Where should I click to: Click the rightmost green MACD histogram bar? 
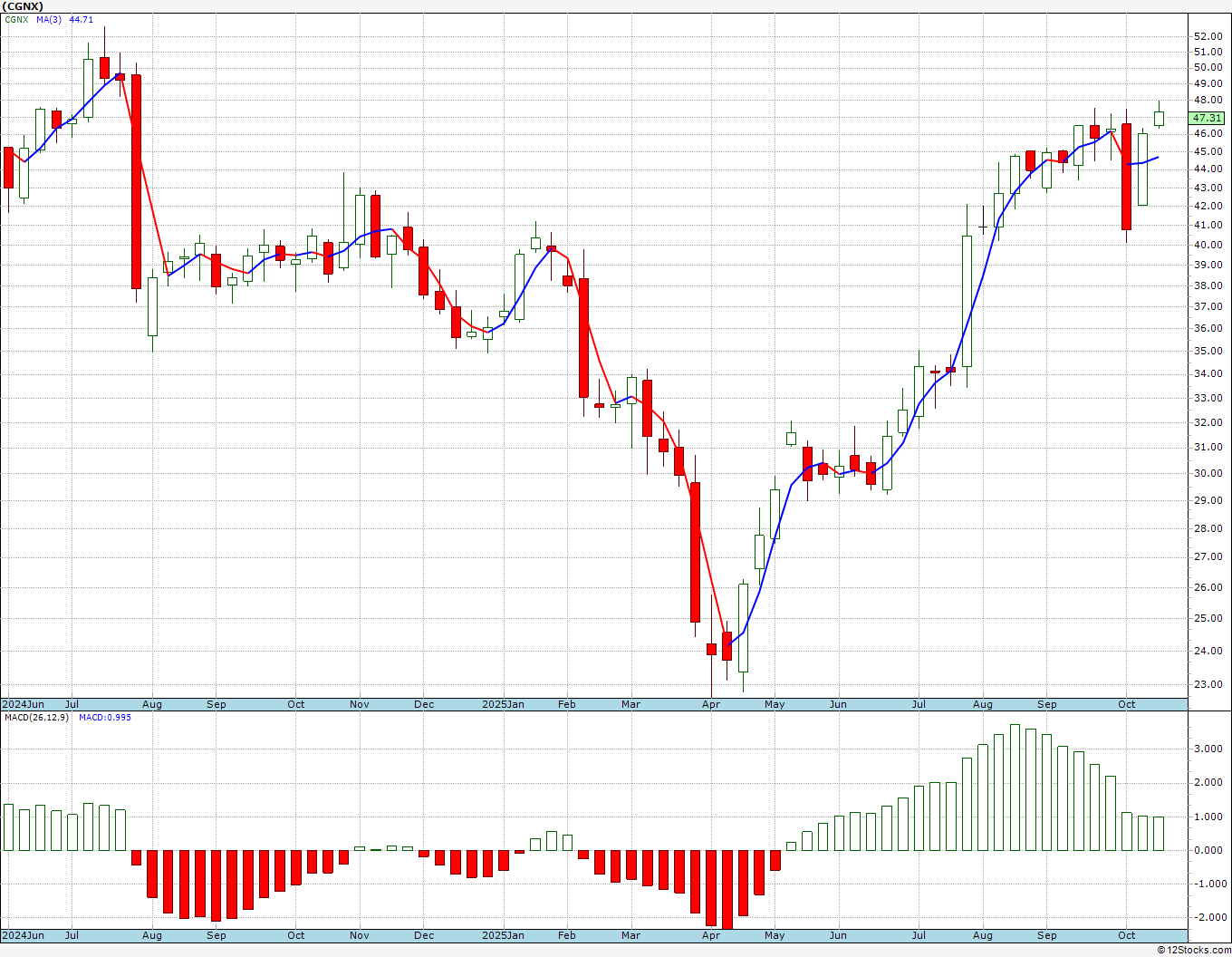[x=1159, y=834]
